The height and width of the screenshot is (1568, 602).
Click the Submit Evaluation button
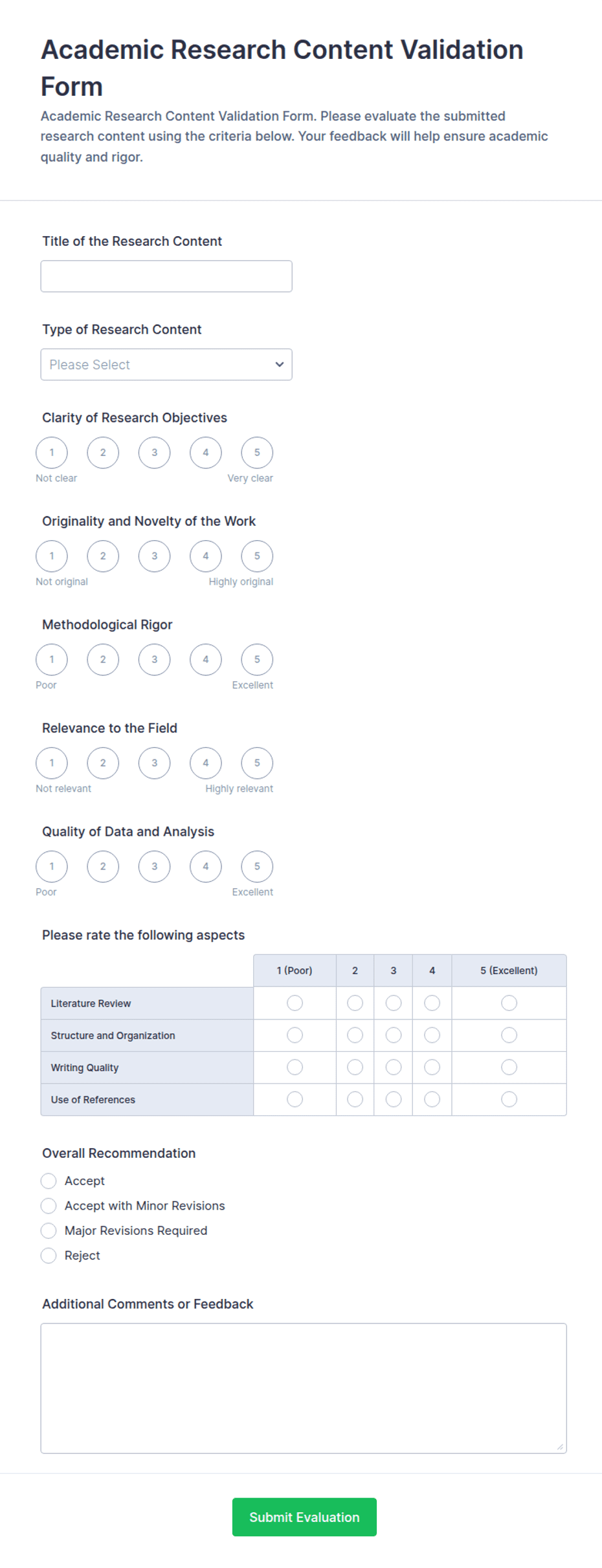[x=304, y=1518]
